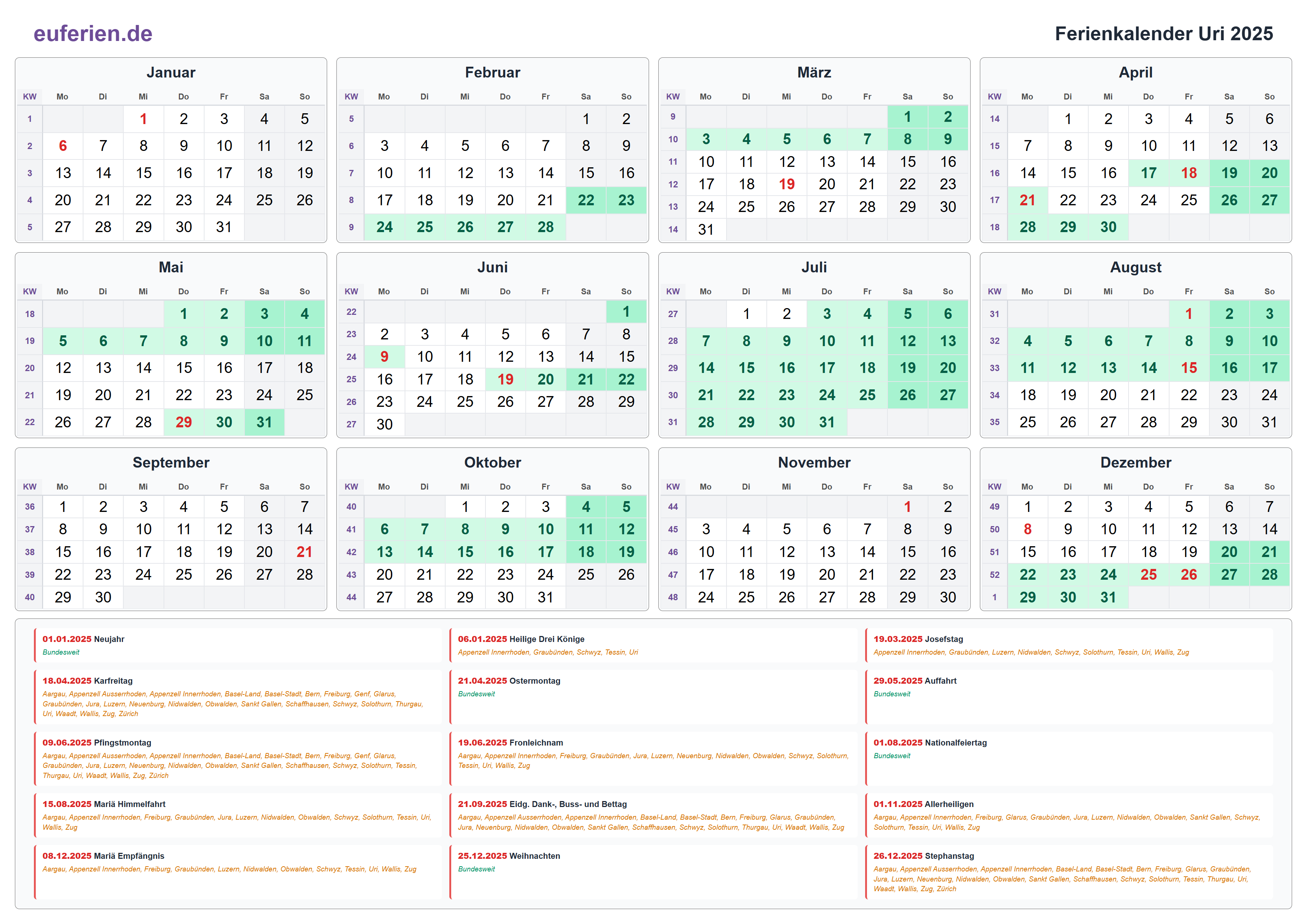Click day 31 in Januar
Image resolution: width=1307 pixels, height=924 pixels.
click(224, 227)
